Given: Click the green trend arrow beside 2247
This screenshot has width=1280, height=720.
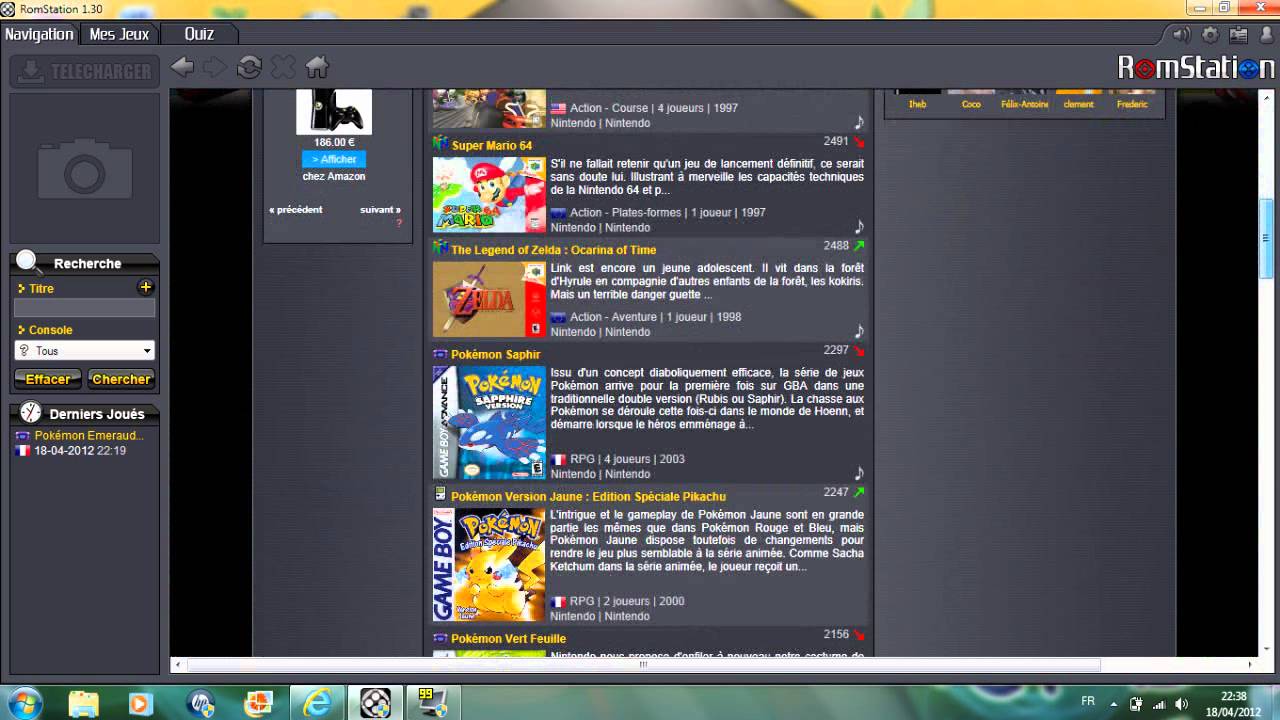Looking at the screenshot, I should [x=859, y=493].
